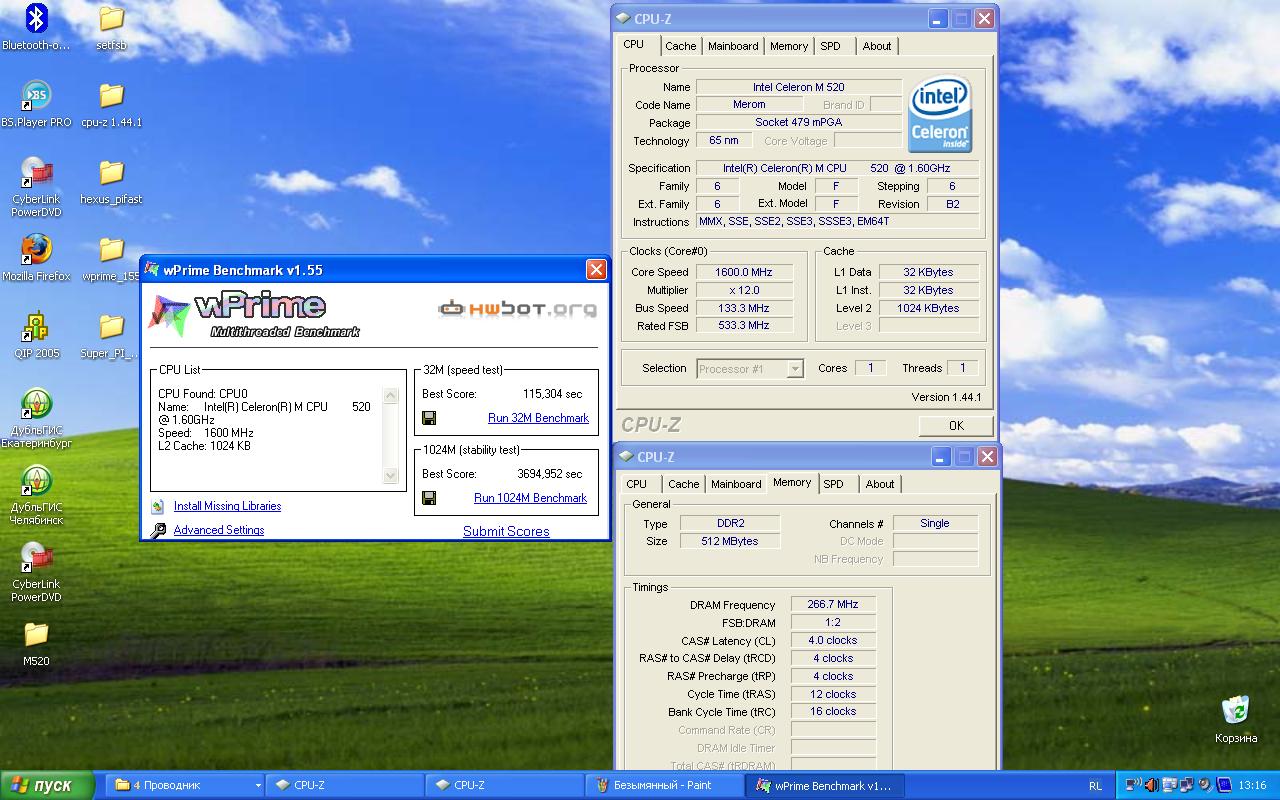
Task: Click the Multiplier value x 12.0
Action: [x=744, y=290]
